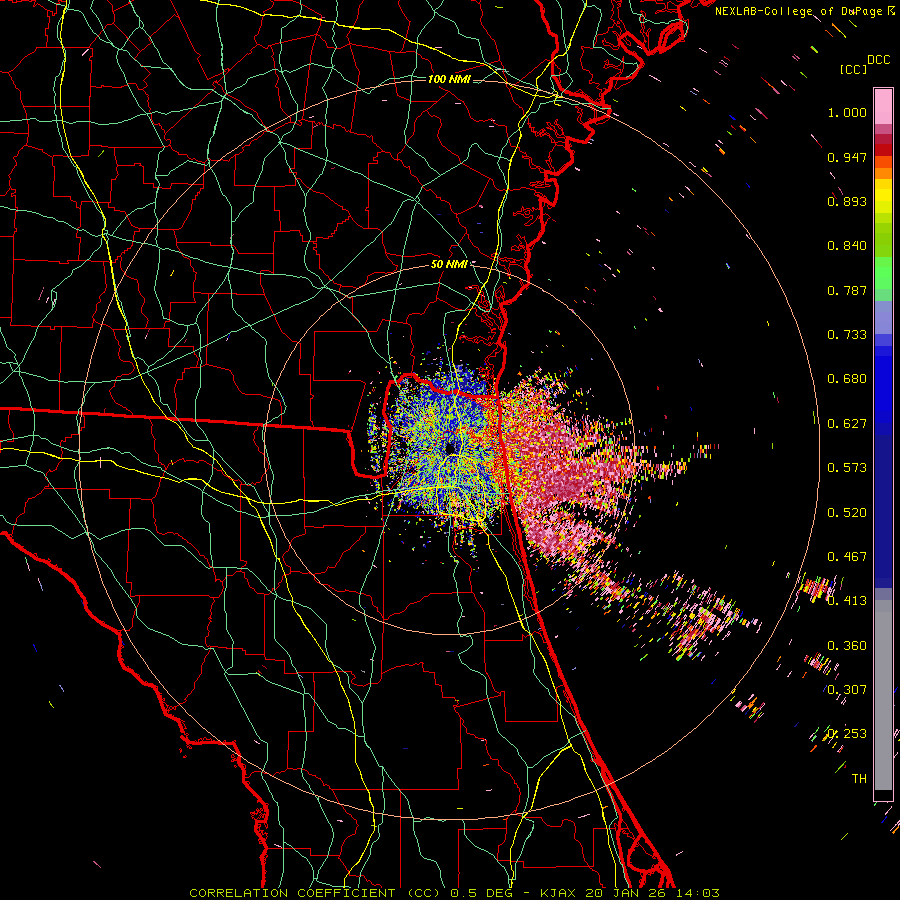
Task: Click the 0.893 value on the color scale
Action: pos(847,201)
